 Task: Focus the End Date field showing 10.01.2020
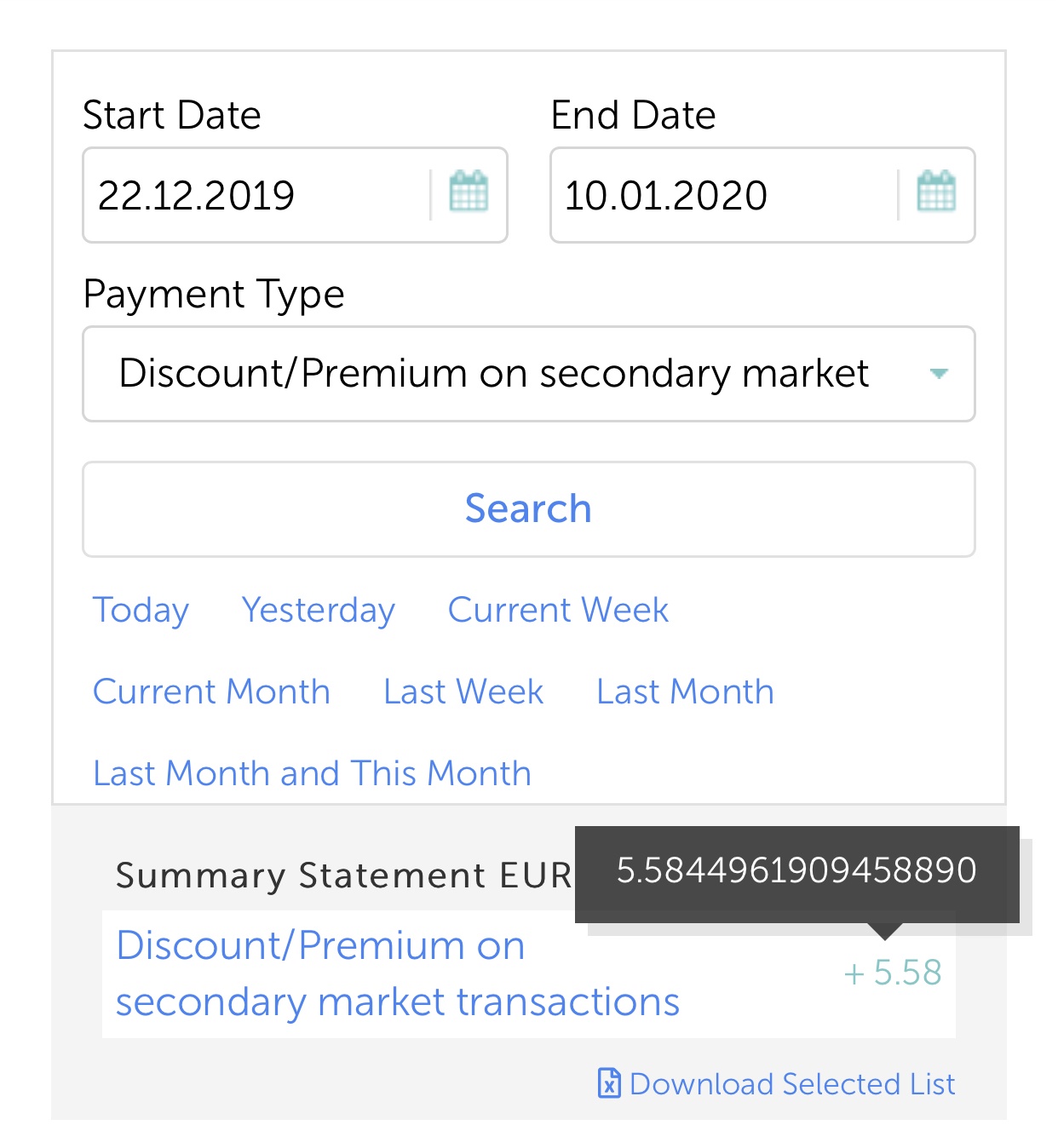click(x=724, y=195)
